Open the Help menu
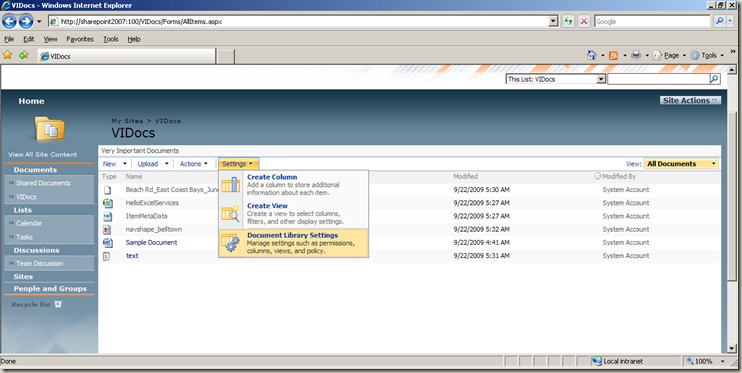742x373 pixels. 134,39
